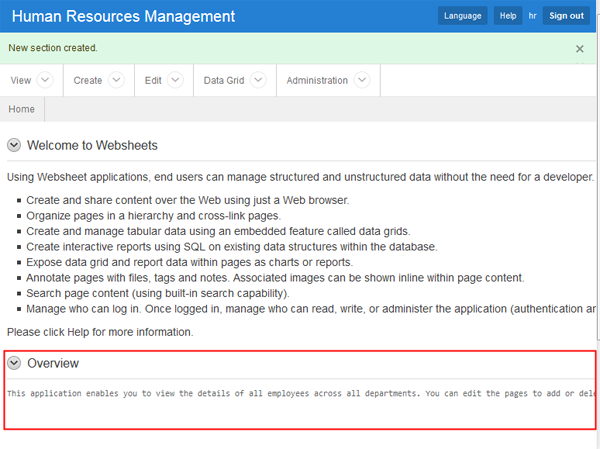
Task: Sign out of the application
Action: coord(566,16)
